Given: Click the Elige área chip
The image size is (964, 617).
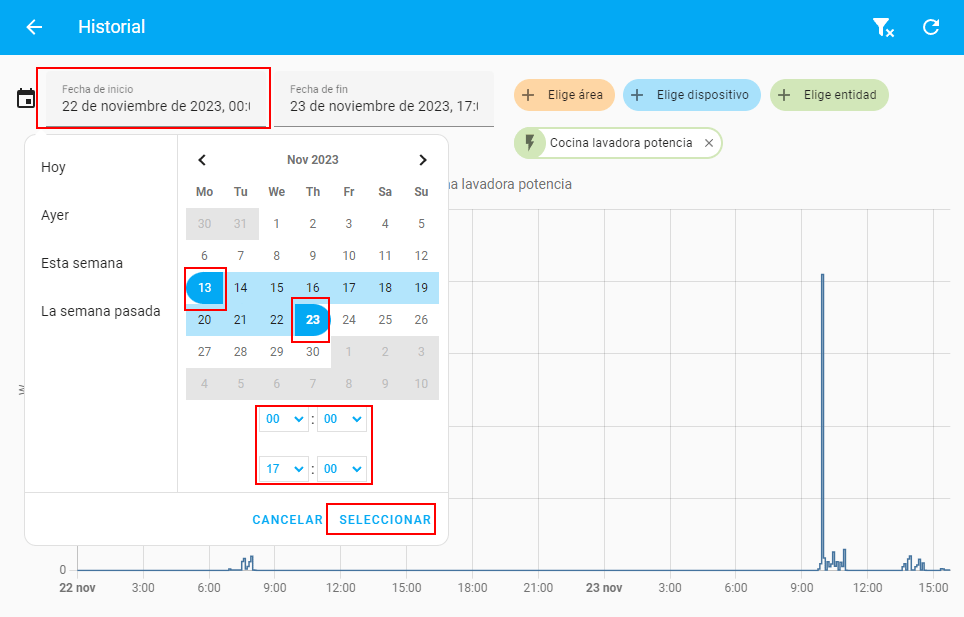Looking at the screenshot, I should [x=564, y=95].
